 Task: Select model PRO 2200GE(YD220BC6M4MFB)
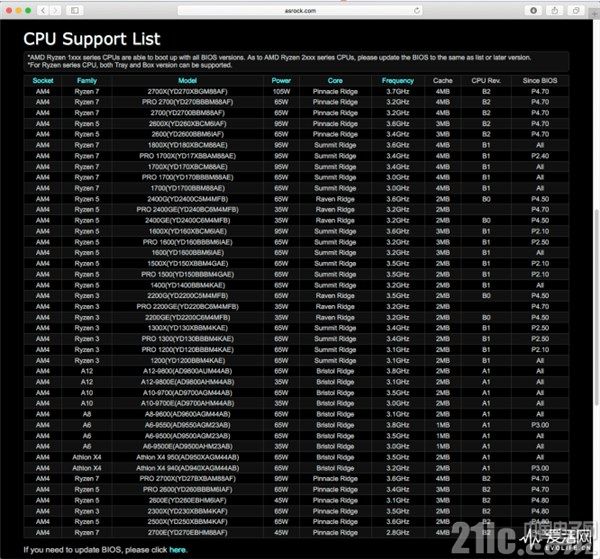pos(188,306)
